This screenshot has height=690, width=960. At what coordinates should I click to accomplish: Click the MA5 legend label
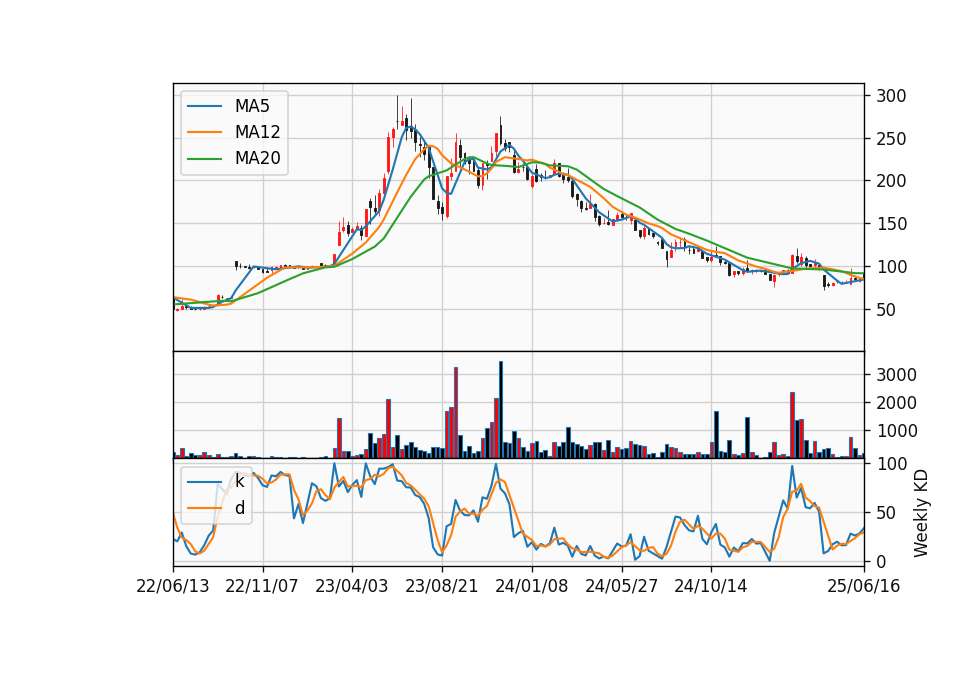click(252, 106)
